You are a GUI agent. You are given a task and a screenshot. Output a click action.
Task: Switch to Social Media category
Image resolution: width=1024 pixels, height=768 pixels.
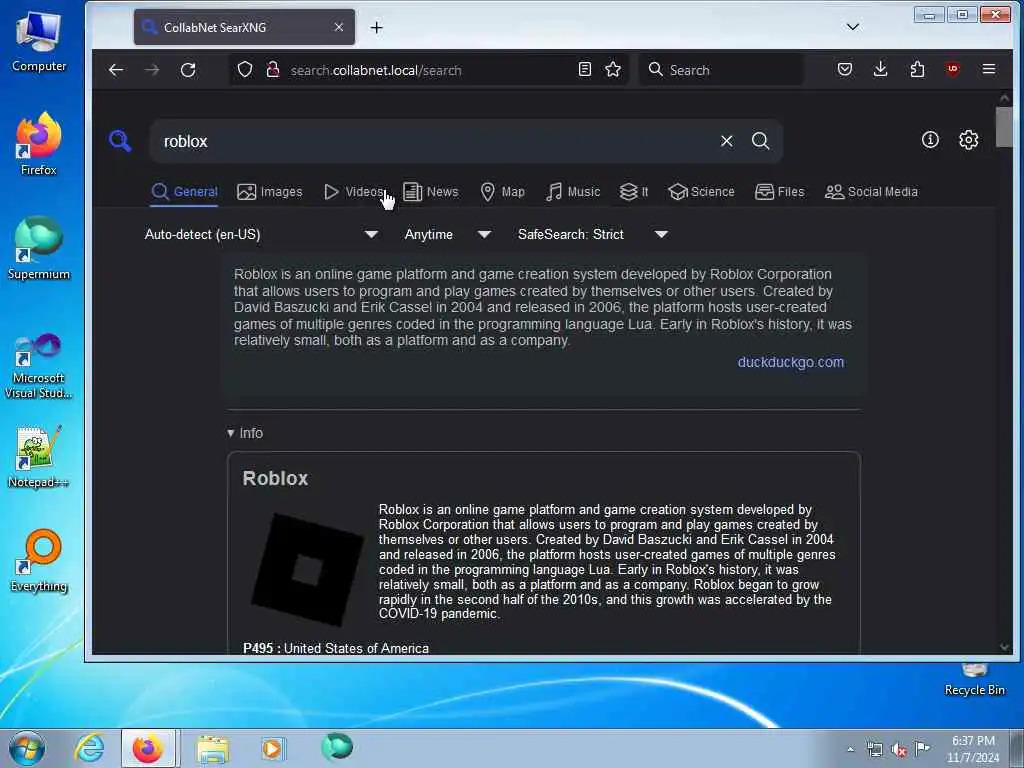coord(871,191)
